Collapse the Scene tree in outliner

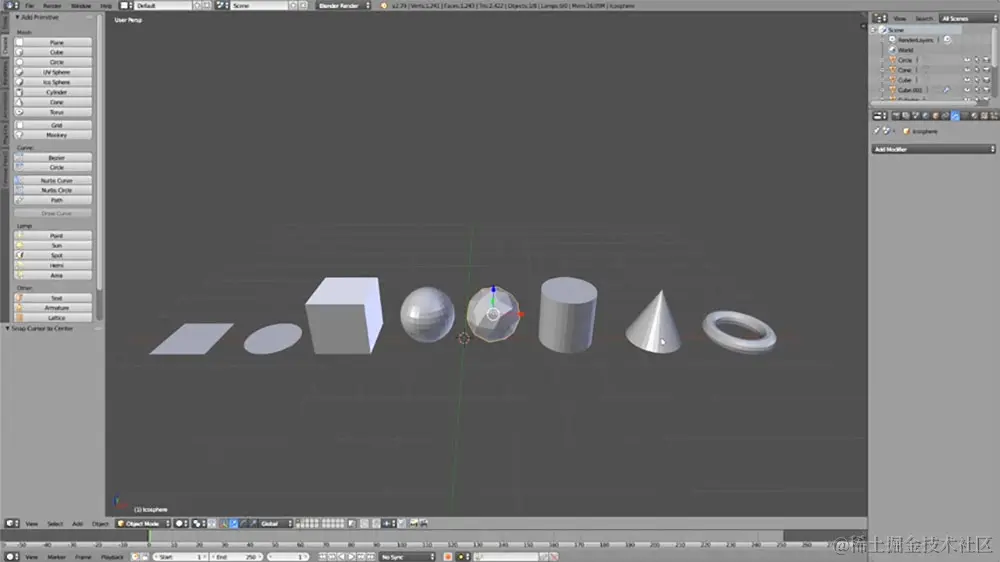[x=874, y=30]
